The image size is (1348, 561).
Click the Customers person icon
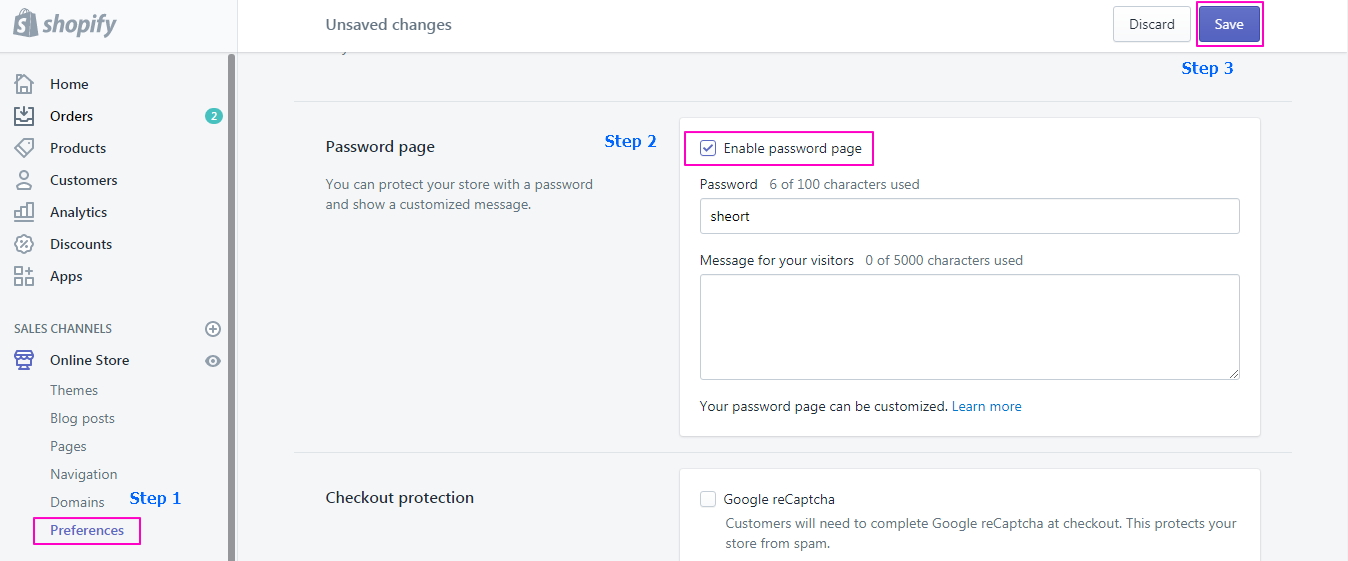pos(24,180)
